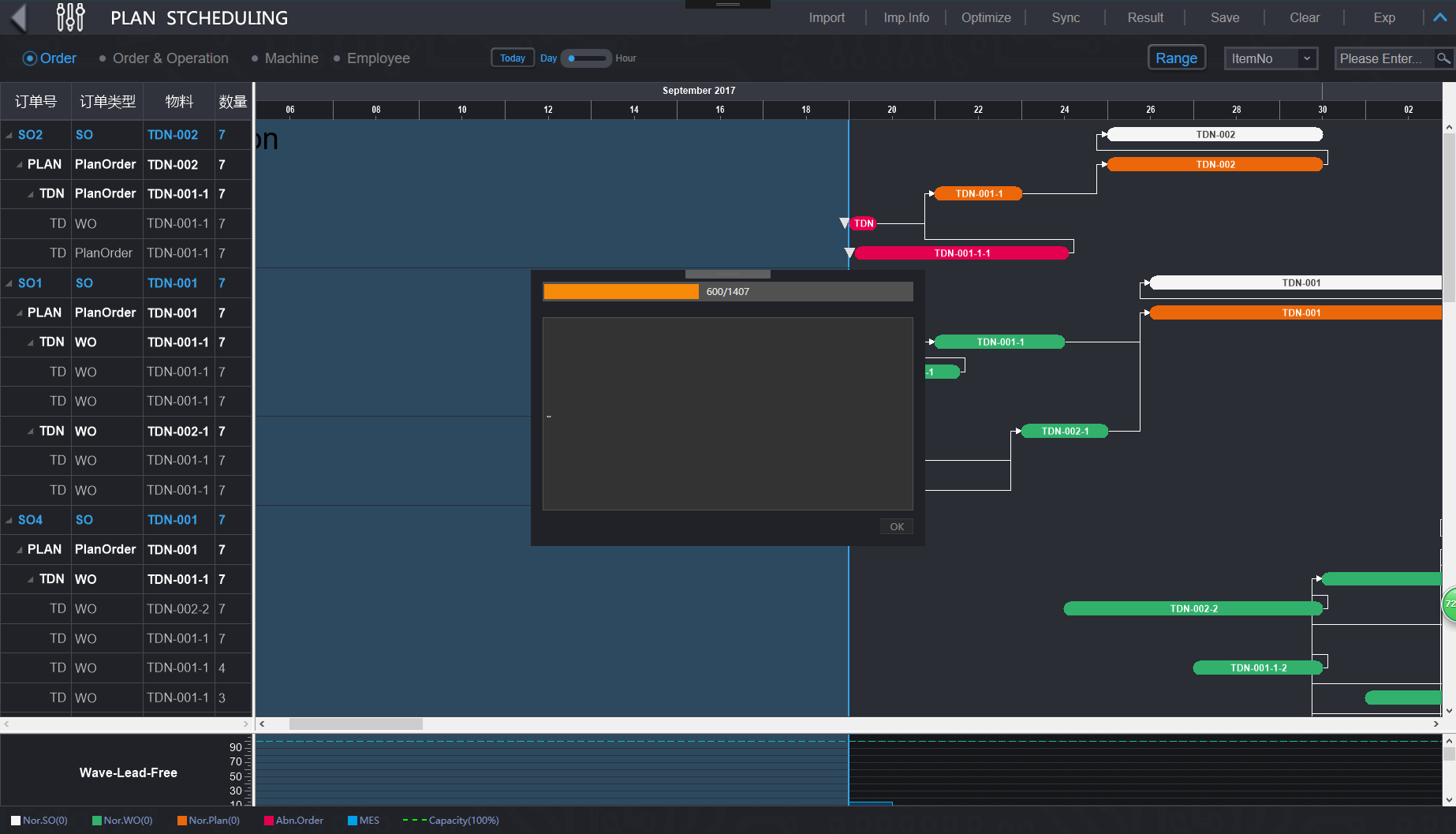Click the 数量 column header
Screen dimensions: 1456x834
(x=233, y=102)
